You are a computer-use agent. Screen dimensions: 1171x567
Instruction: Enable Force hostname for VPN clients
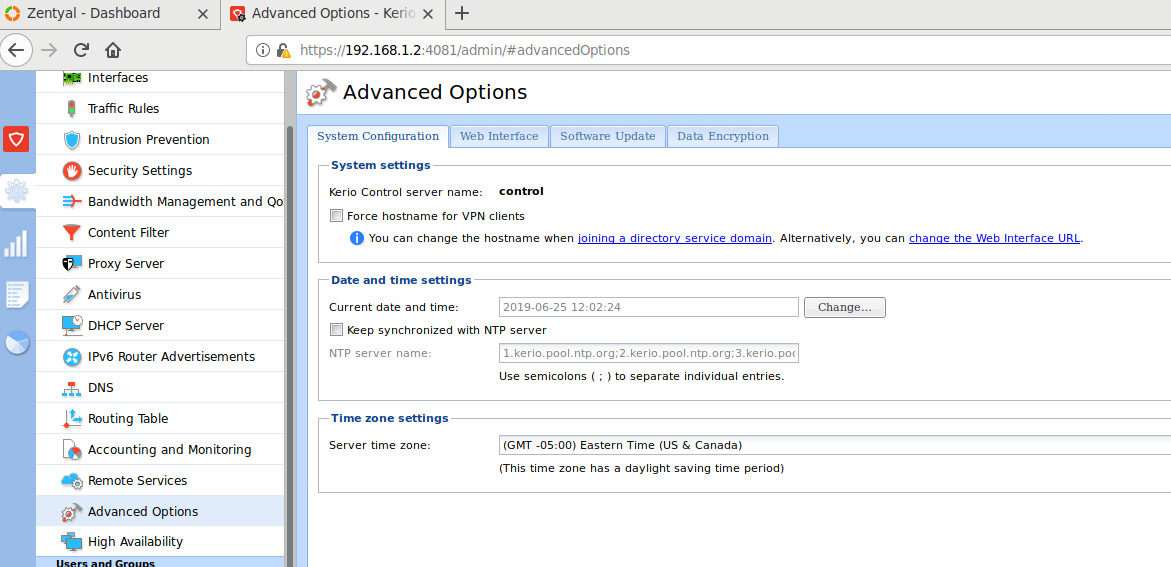[336, 216]
